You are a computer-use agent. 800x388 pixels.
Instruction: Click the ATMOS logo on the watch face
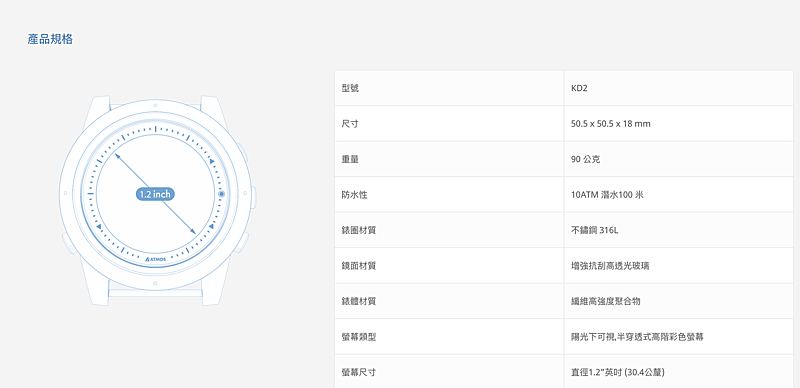[x=155, y=259]
